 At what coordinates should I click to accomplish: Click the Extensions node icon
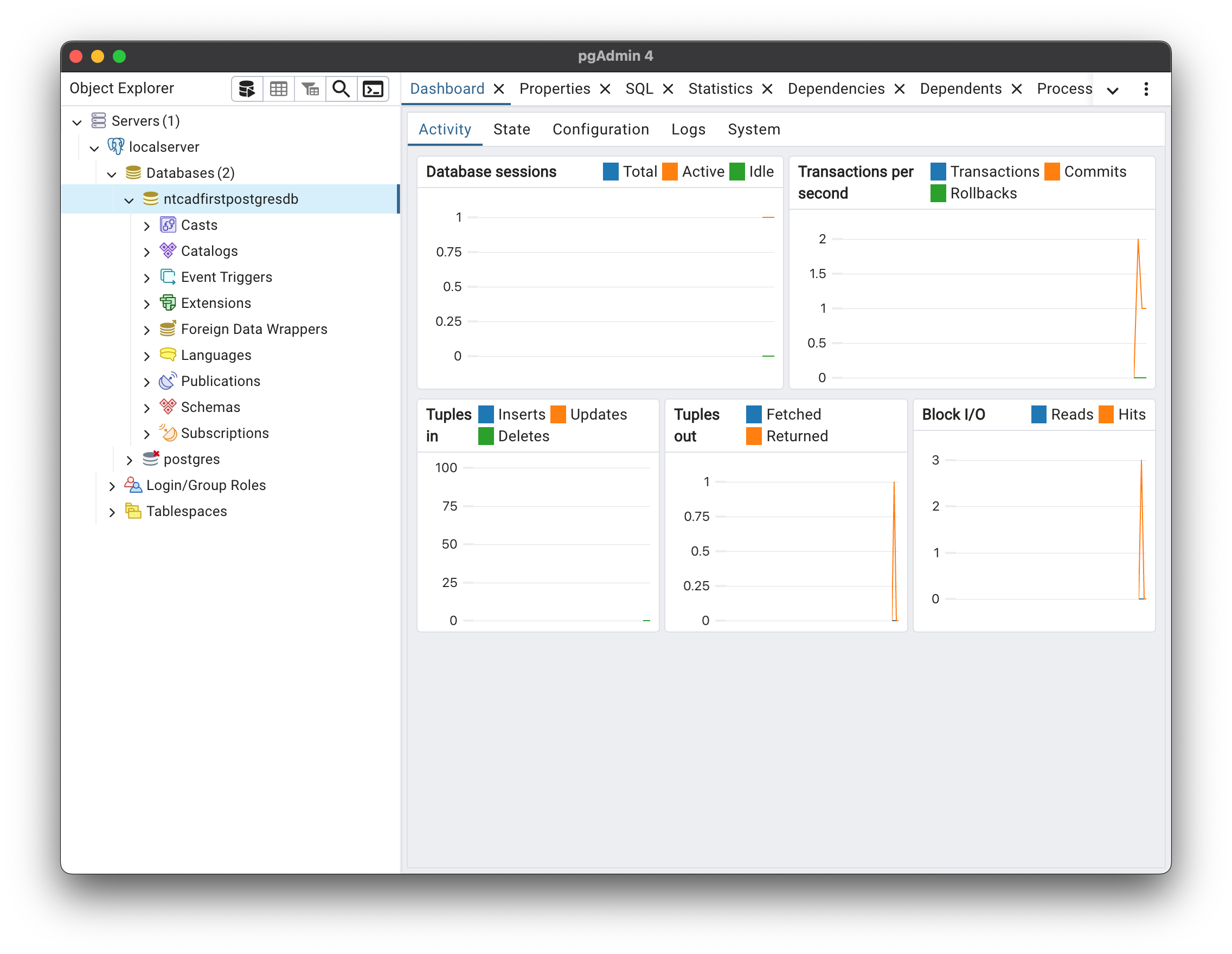168,303
